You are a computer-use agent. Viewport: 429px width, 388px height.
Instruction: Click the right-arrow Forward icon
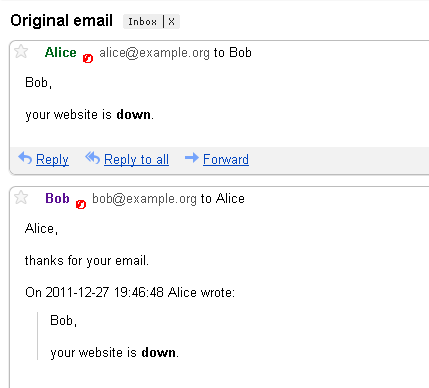pyautogui.click(x=192, y=158)
